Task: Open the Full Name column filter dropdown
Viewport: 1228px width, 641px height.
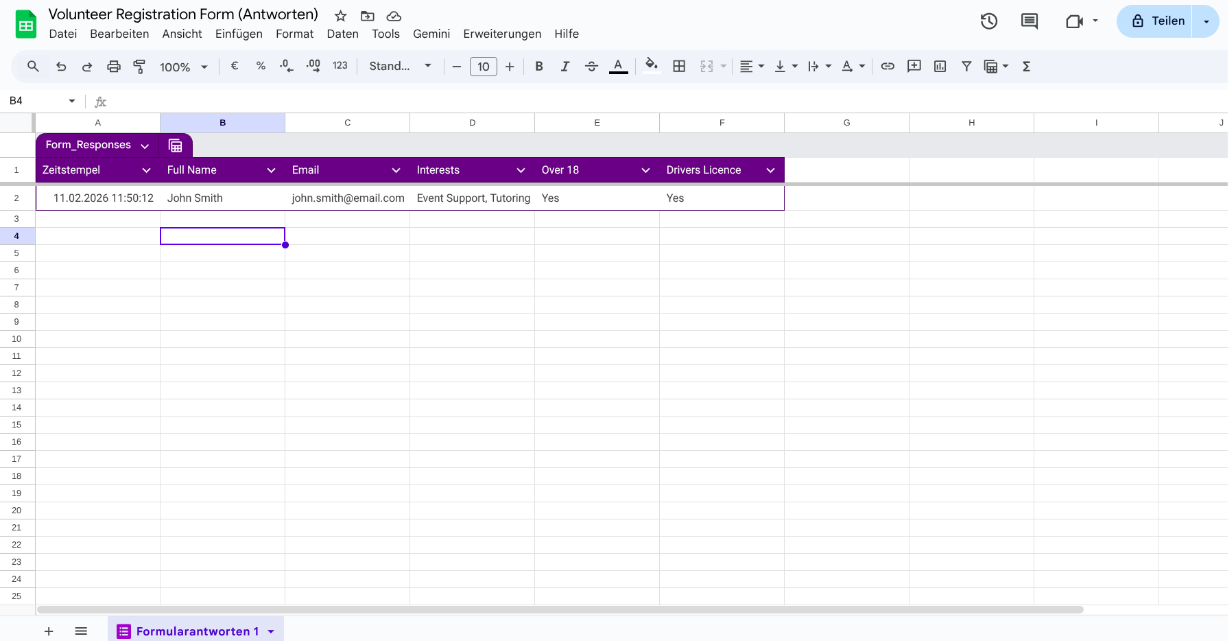Action: [x=271, y=170]
